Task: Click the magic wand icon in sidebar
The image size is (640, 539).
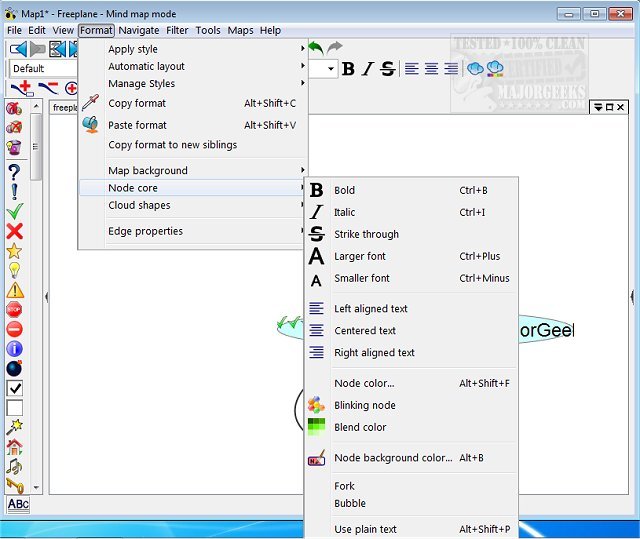Action: click(x=14, y=427)
